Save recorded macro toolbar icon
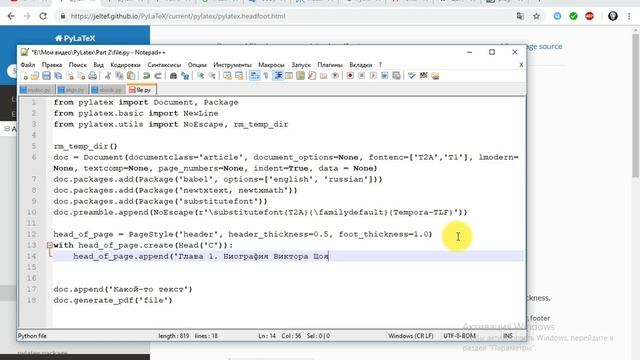The image size is (640, 360). click(x=396, y=76)
